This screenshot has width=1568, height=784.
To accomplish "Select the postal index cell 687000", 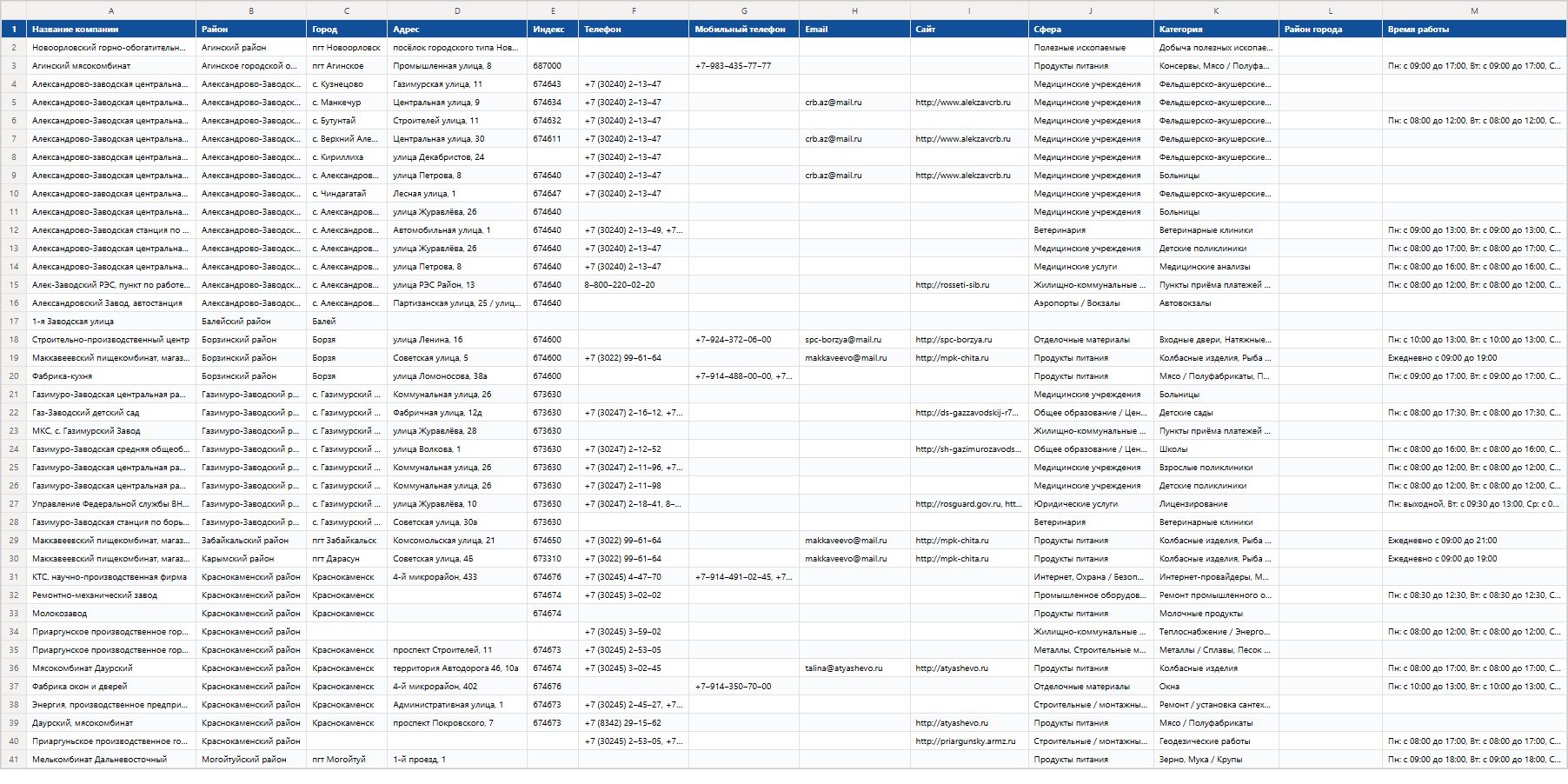I will (x=553, y=66).
